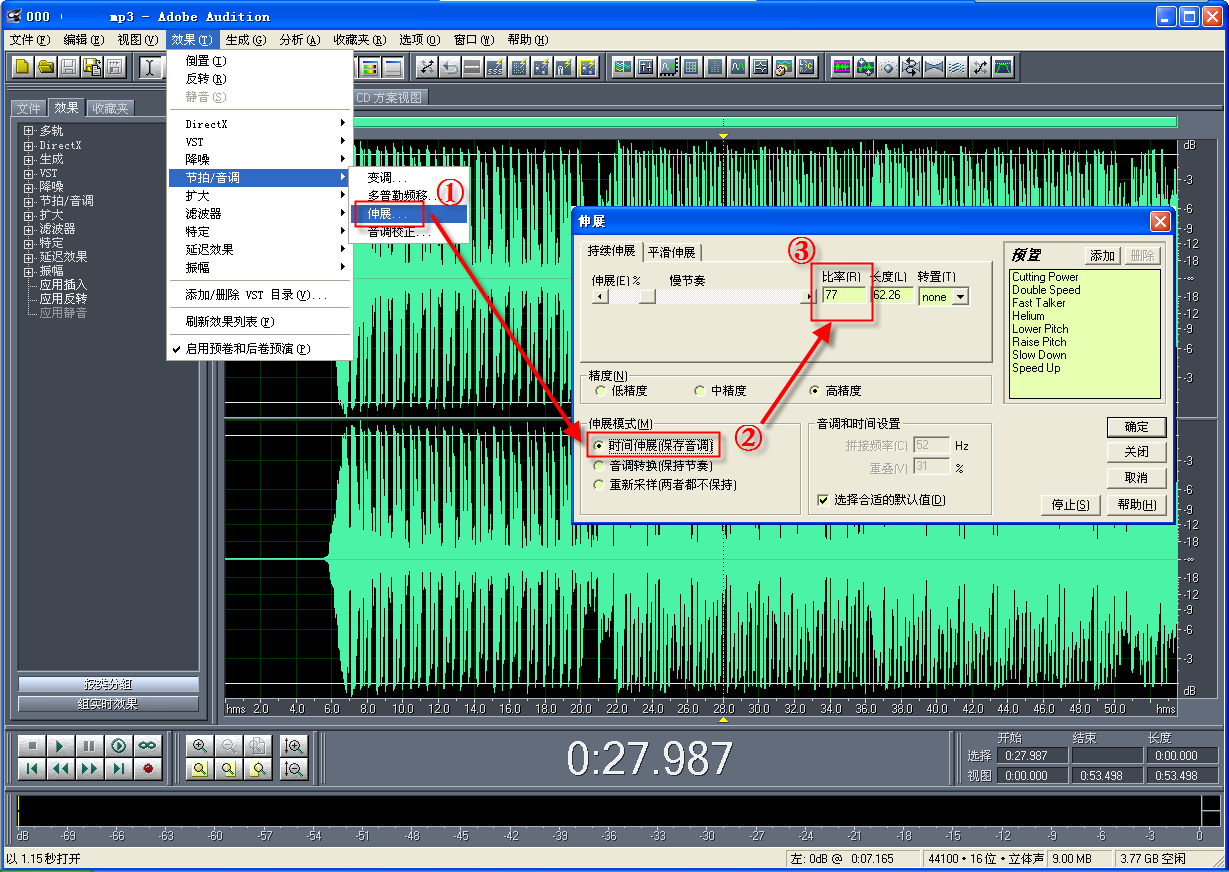The height and width of the screenshot is (872, 1229).
Task: Select the low precision (低精度) radio option
Action: click(x=601, y=391)
